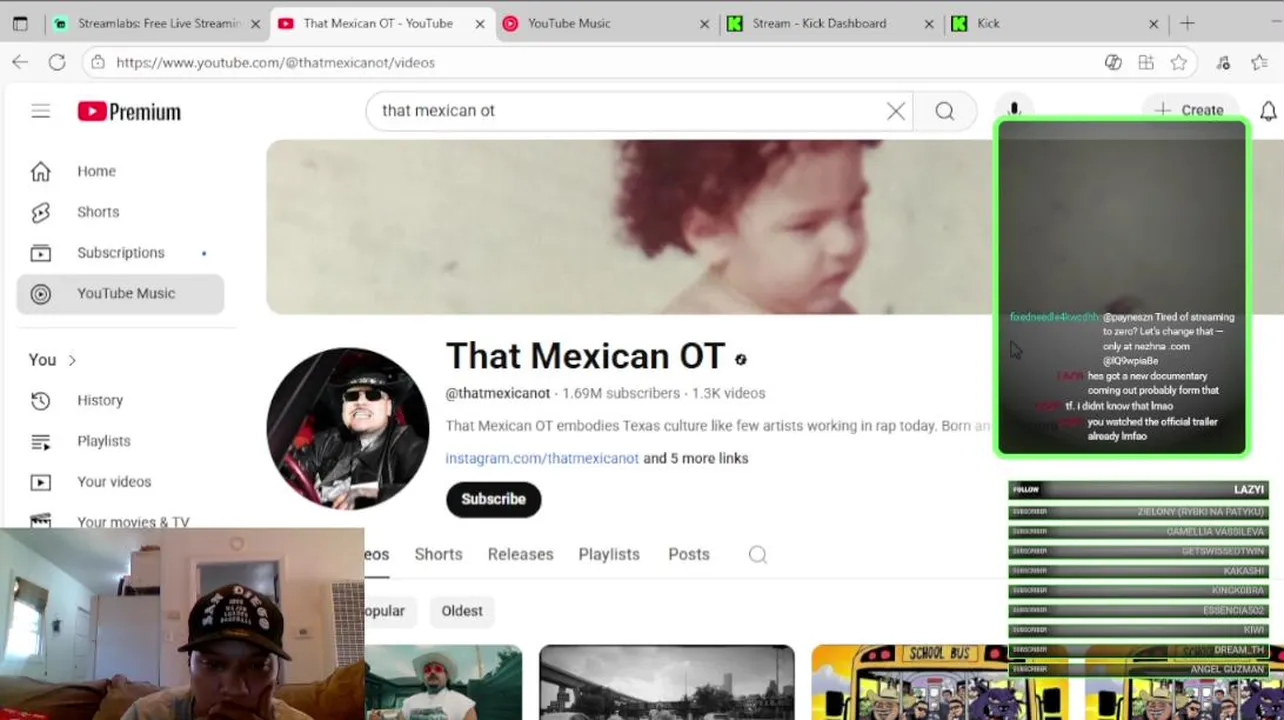Switch to Kick browser tab

[1056, 23]
